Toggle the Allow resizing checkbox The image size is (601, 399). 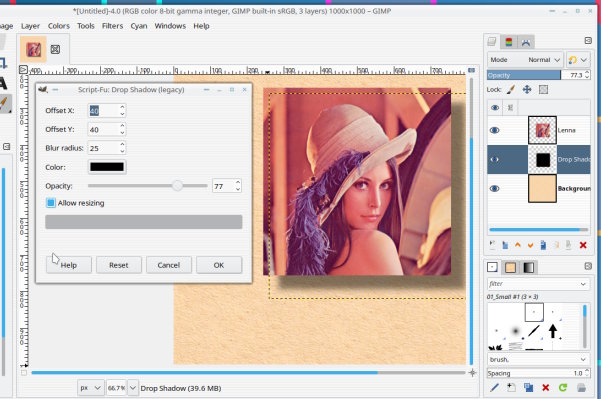(x=51, y=203)
